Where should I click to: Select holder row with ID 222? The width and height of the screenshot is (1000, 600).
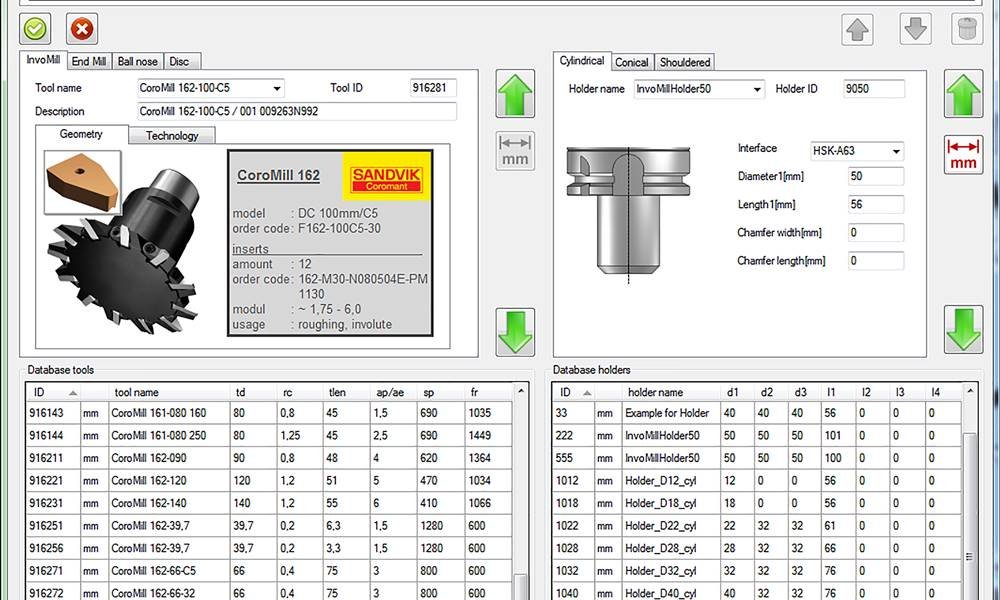(757, 435)
